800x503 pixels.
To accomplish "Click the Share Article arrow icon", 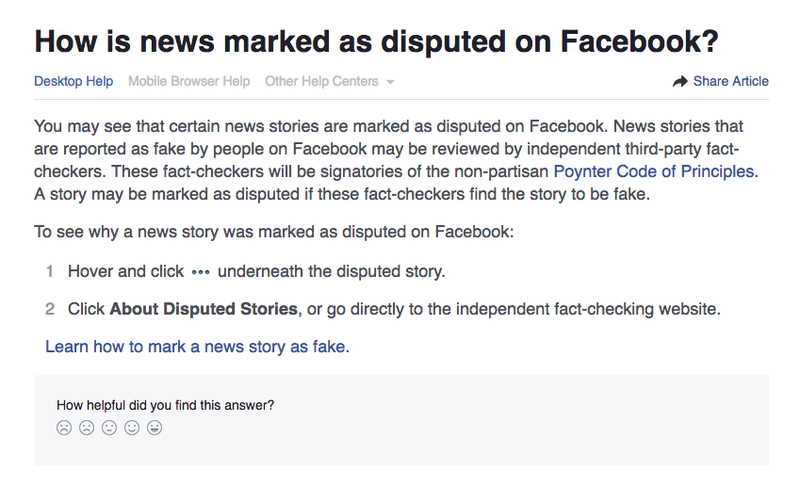I will pos(680,82).
